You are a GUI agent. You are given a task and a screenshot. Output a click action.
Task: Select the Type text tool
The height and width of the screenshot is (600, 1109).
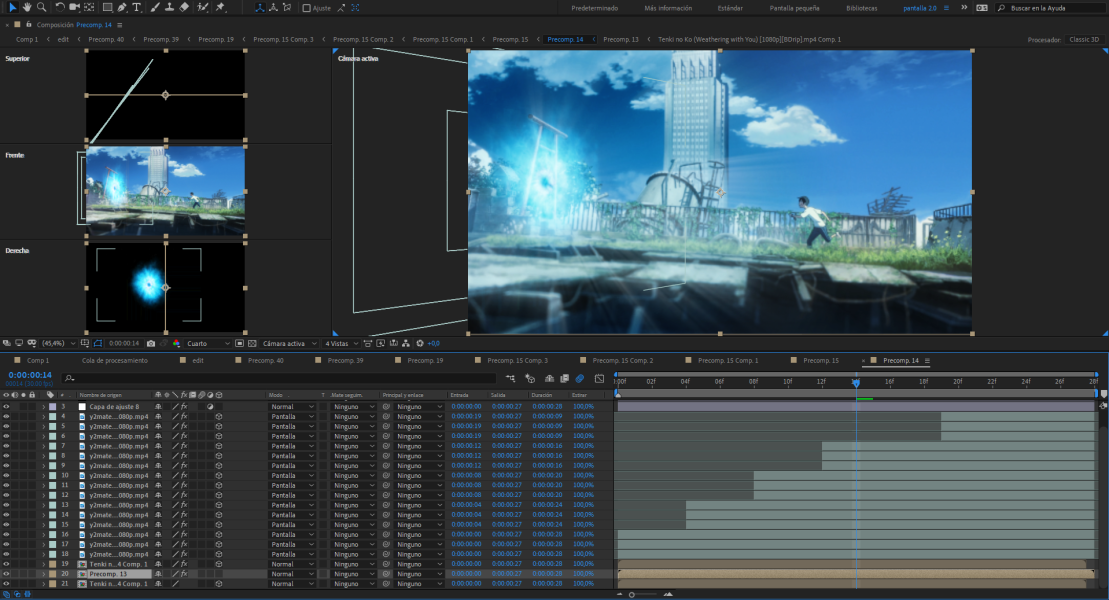tap(137, 7)
